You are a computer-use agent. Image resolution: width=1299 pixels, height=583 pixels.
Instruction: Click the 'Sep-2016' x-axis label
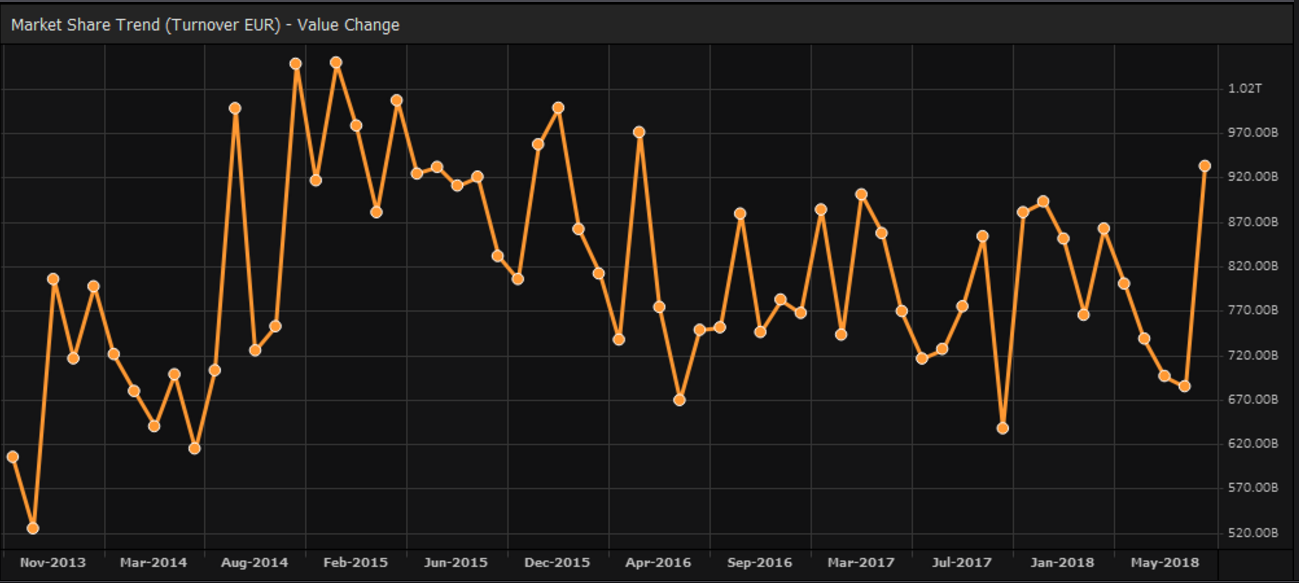[x=759, y=563]
